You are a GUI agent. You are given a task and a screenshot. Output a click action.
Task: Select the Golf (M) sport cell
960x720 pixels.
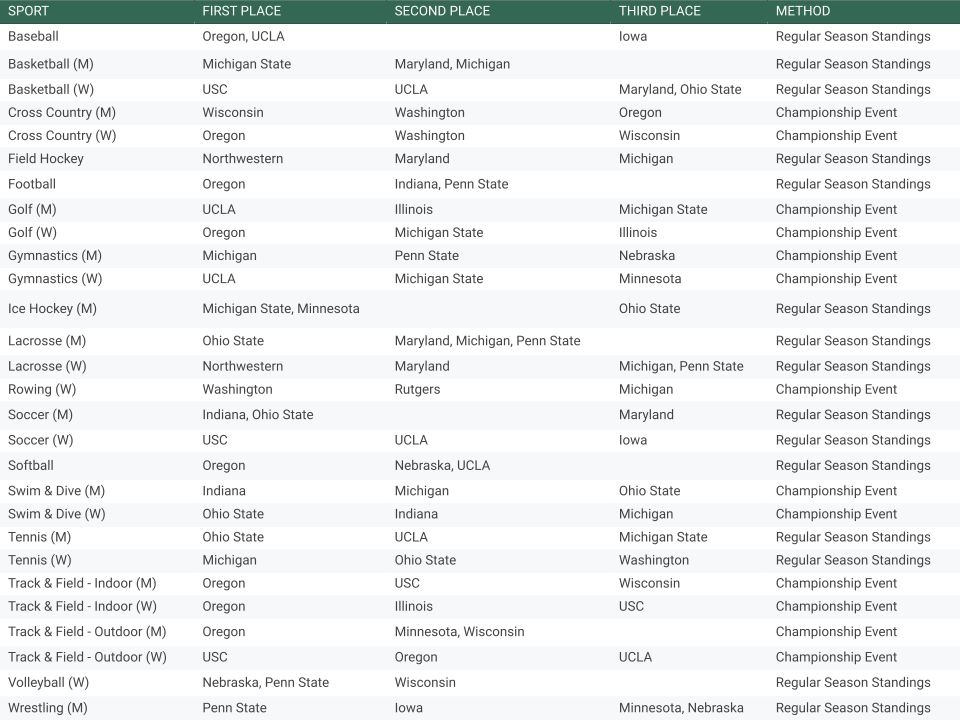[x=32, y=209]
